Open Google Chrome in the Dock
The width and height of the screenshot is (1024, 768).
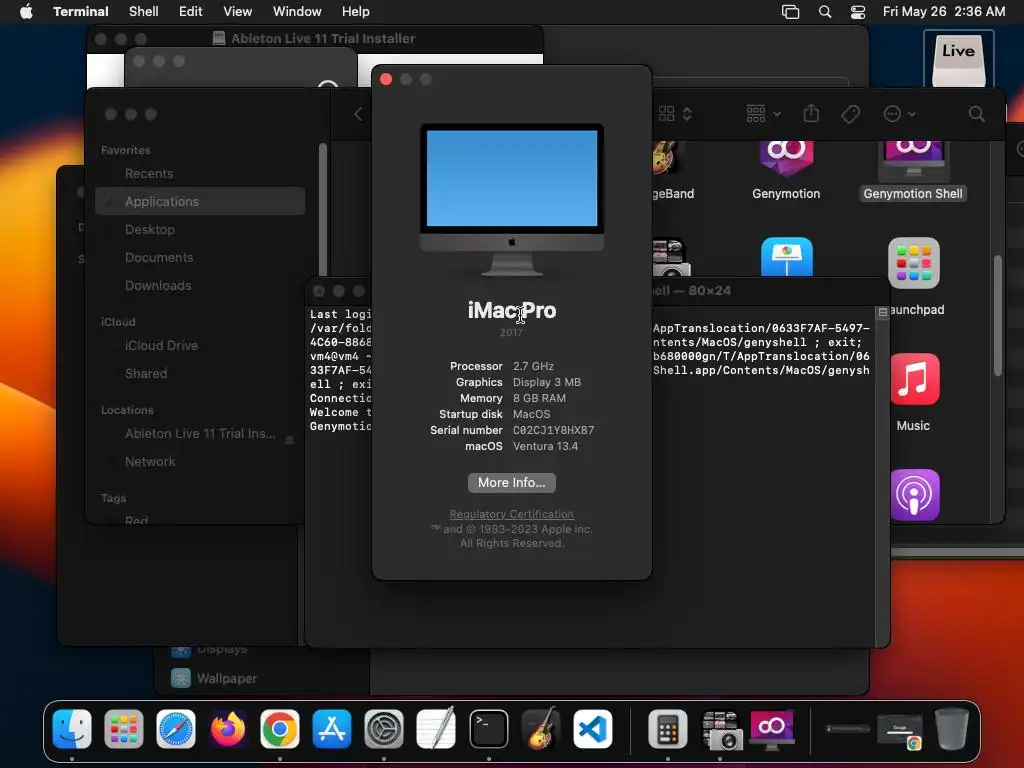[x=280, y=728]
